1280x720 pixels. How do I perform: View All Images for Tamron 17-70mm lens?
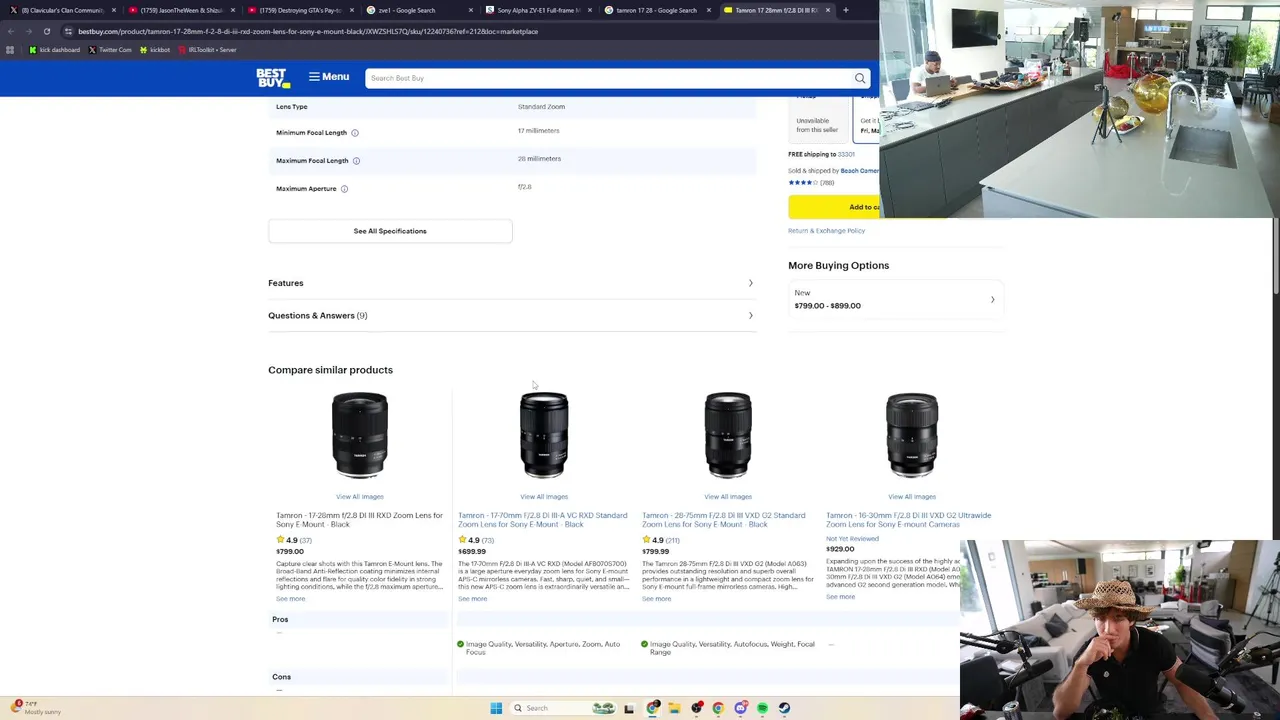(x=544, y=497)
